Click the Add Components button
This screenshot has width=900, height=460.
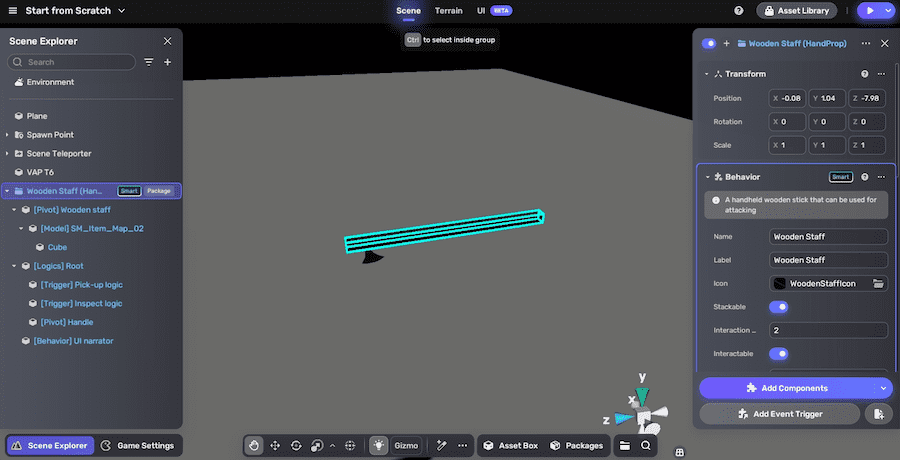787,388
